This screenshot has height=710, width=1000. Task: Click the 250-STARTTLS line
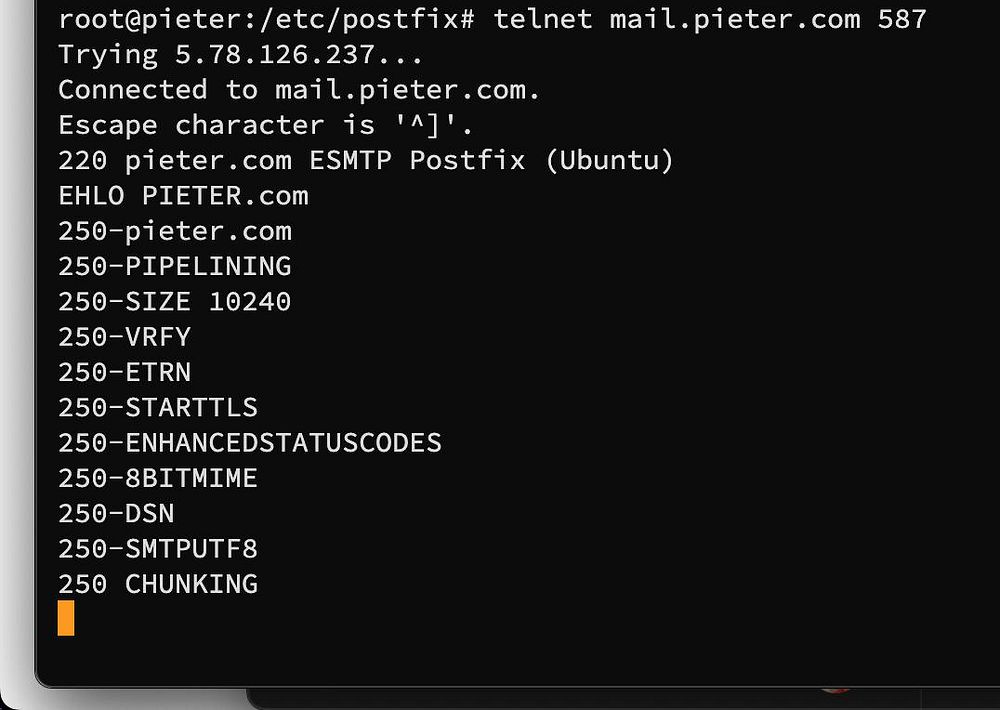[x=158, y=408]
